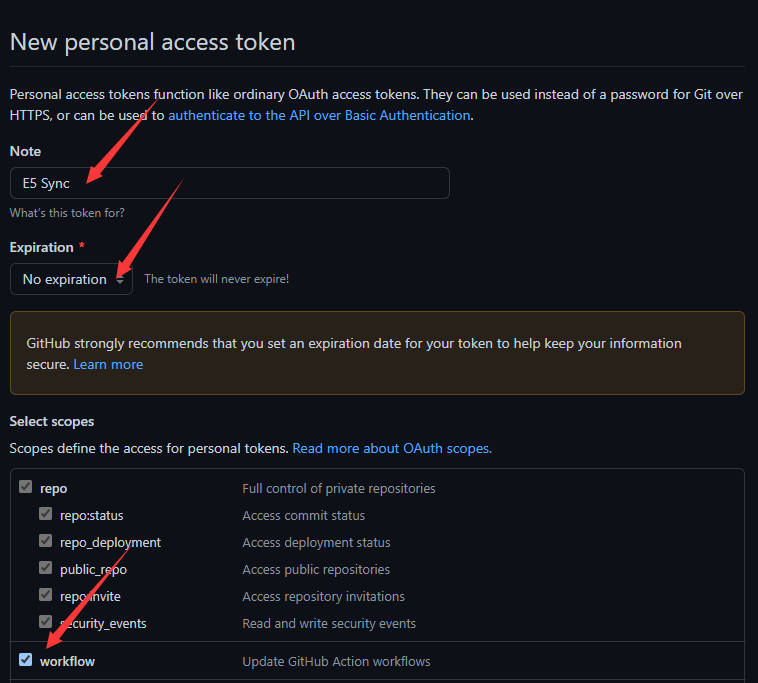Click the Note field label
Screen dimensions: 758x683
[25, 151]
